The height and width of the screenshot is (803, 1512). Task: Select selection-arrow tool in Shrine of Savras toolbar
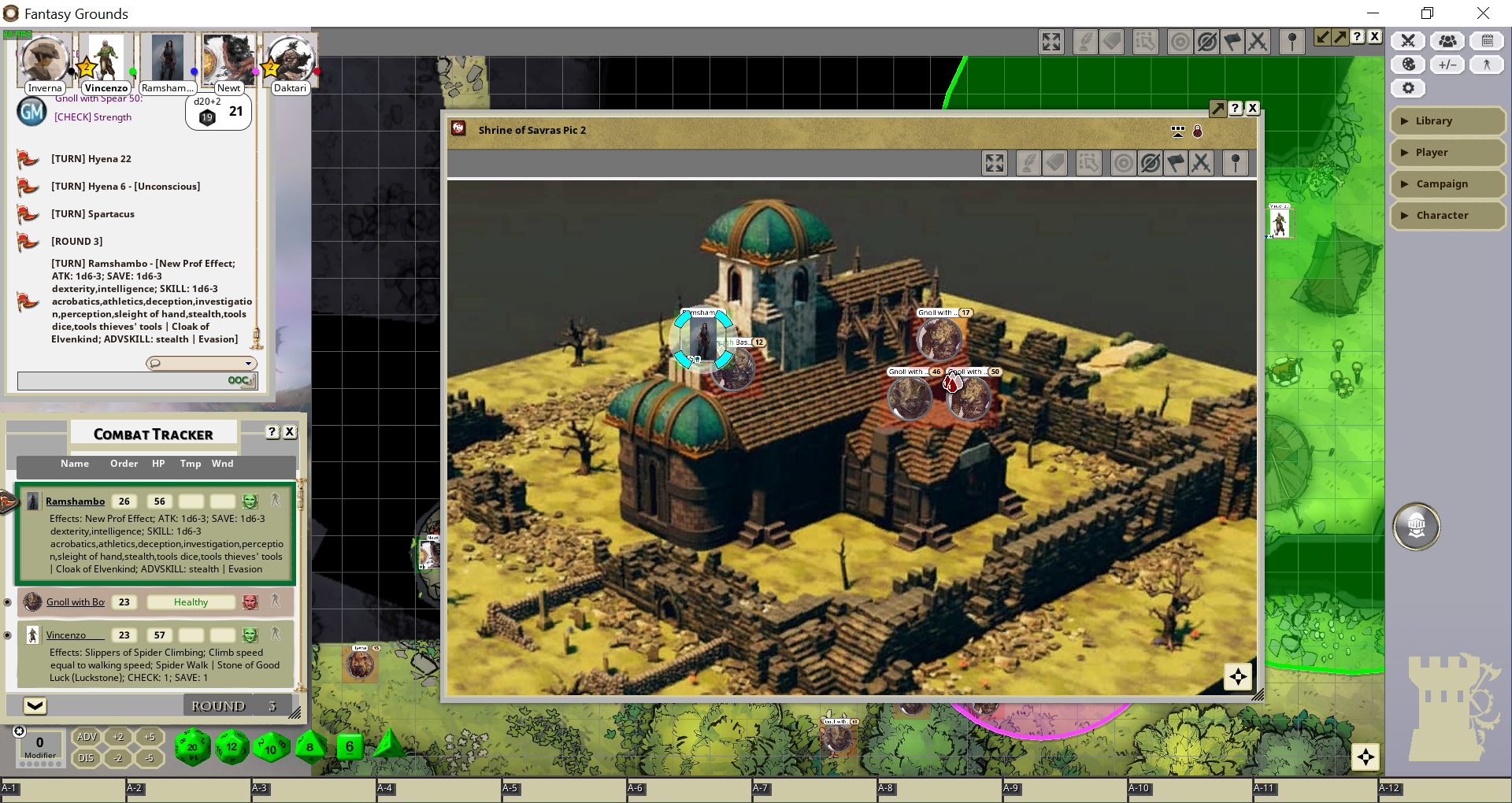[x=1088, y=163]
